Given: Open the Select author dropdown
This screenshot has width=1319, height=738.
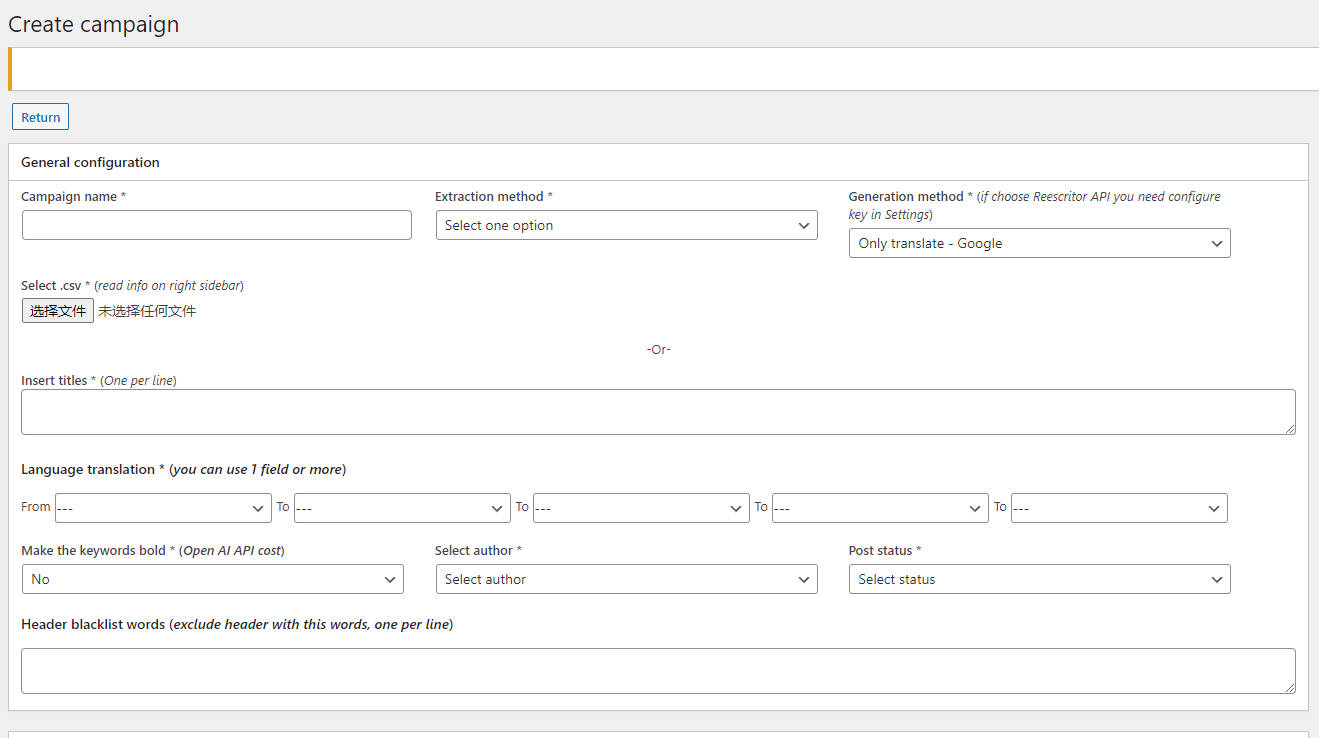Looking at the screenshot, I should coord(626,579).
